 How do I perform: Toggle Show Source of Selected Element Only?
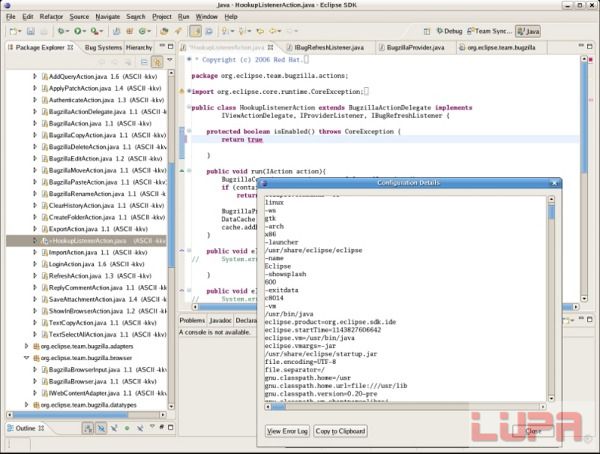(x=209, y=31)
